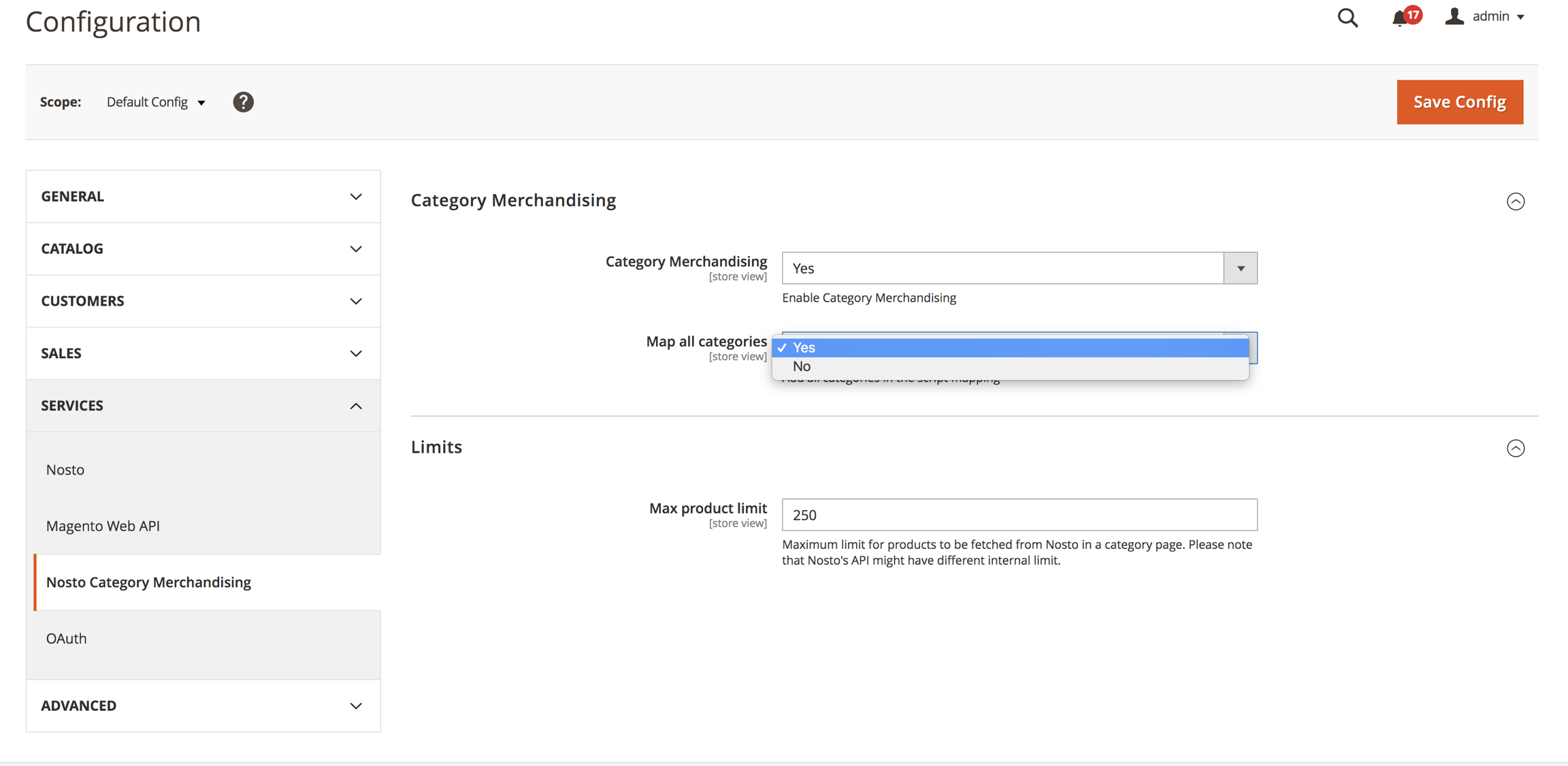This screenshot has width=1568, height=766.
Task: Collapse the Limits section circle icon
Action: click(1515, 448)
